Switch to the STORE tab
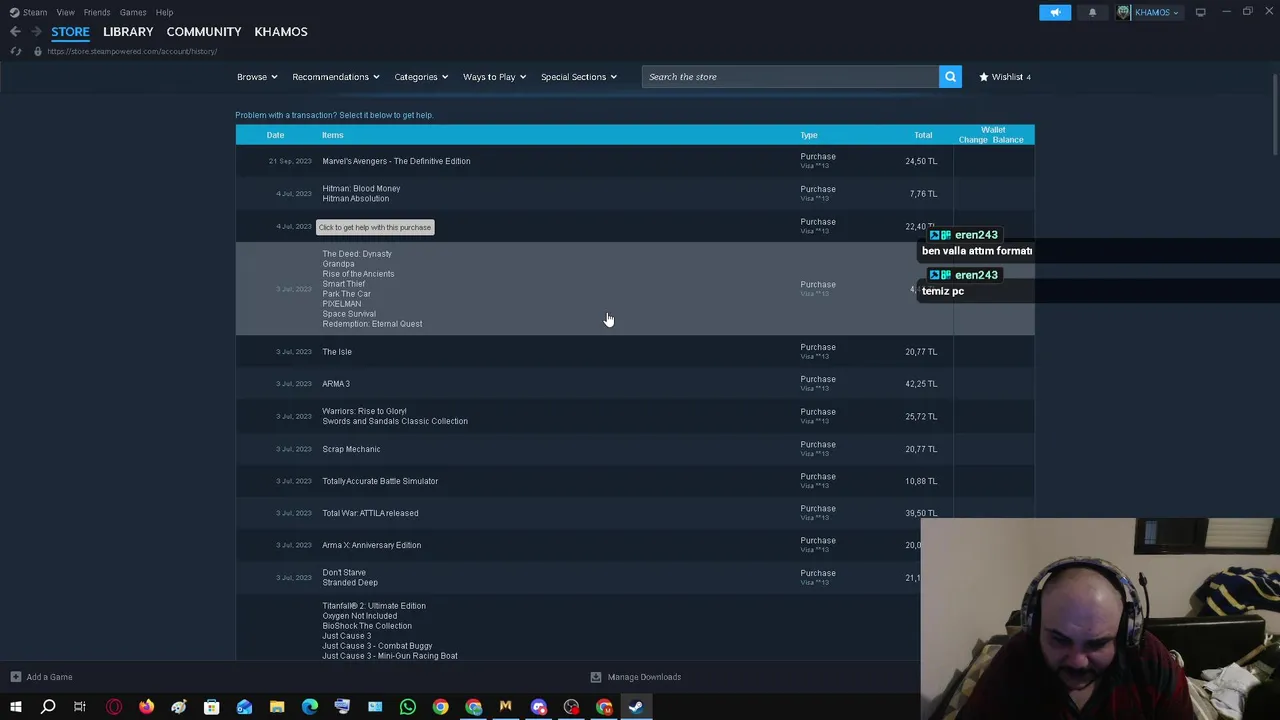The height and width of the screenshot is (720, 1280). [x=70, y=32]
